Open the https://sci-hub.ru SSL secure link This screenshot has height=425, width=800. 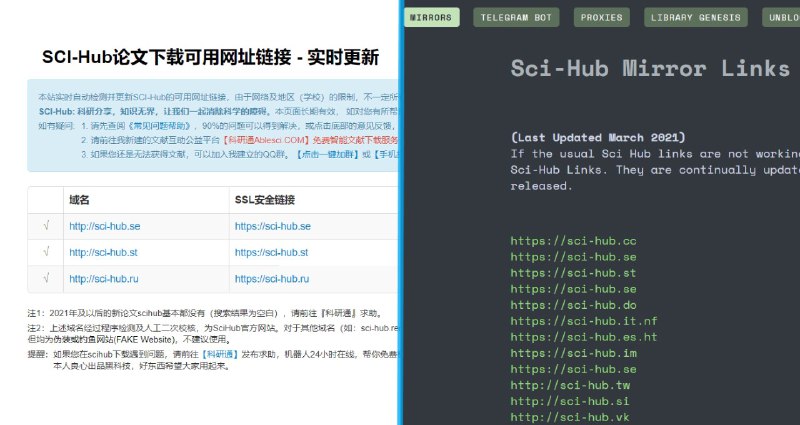pyautogui.click(x=272, y=278)
